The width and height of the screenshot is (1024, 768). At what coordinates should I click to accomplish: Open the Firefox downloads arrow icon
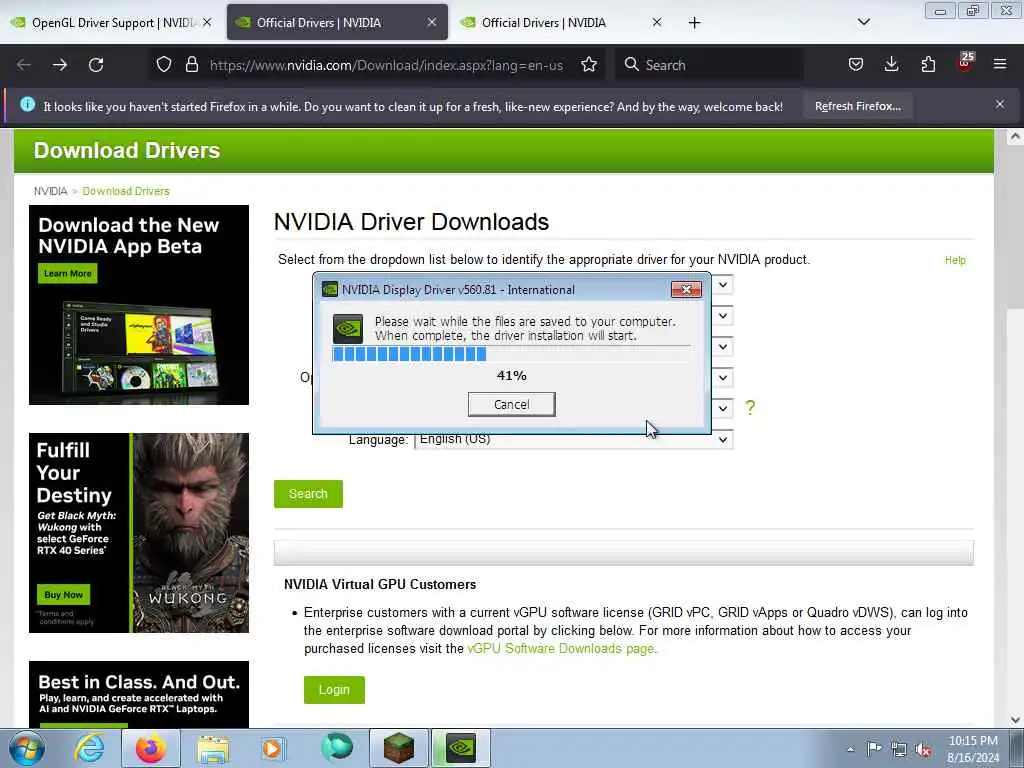(891, 65)
